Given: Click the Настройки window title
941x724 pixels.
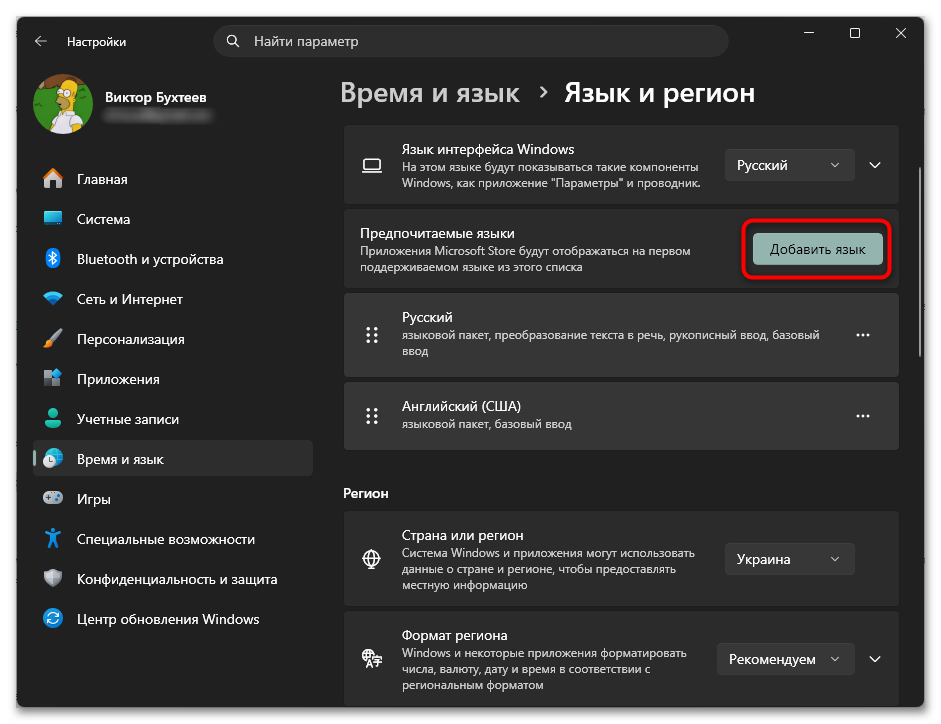Looking at the screenshot, I should tap(96, 41).
